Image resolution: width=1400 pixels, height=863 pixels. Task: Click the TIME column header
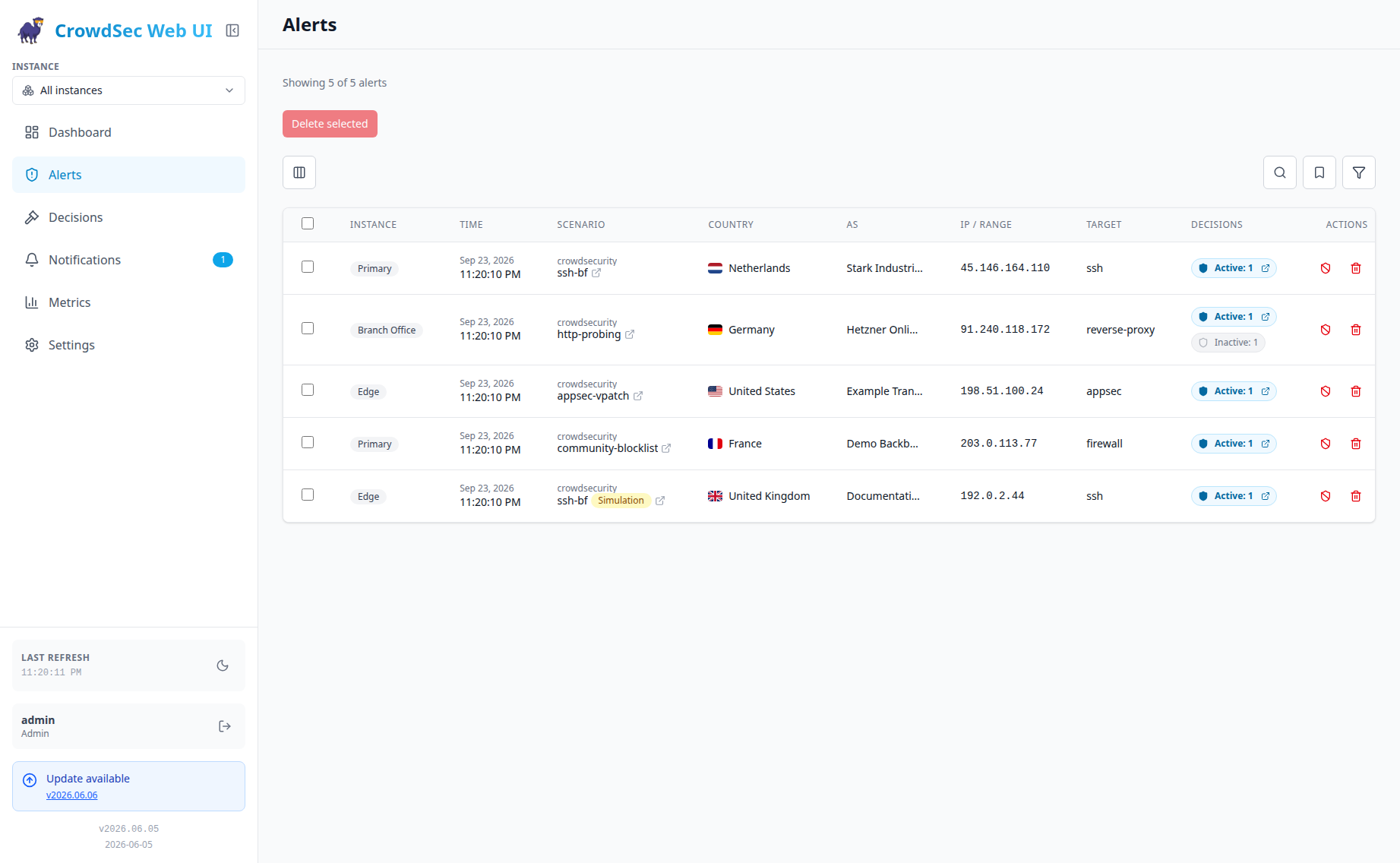471,225
